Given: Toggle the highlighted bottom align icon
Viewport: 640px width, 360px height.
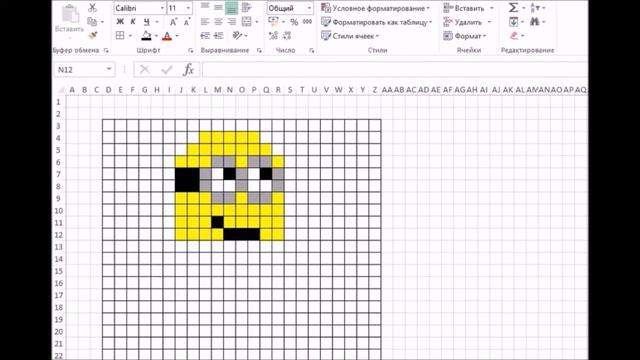Looking at the screenshot, I should tap(231, 7).
